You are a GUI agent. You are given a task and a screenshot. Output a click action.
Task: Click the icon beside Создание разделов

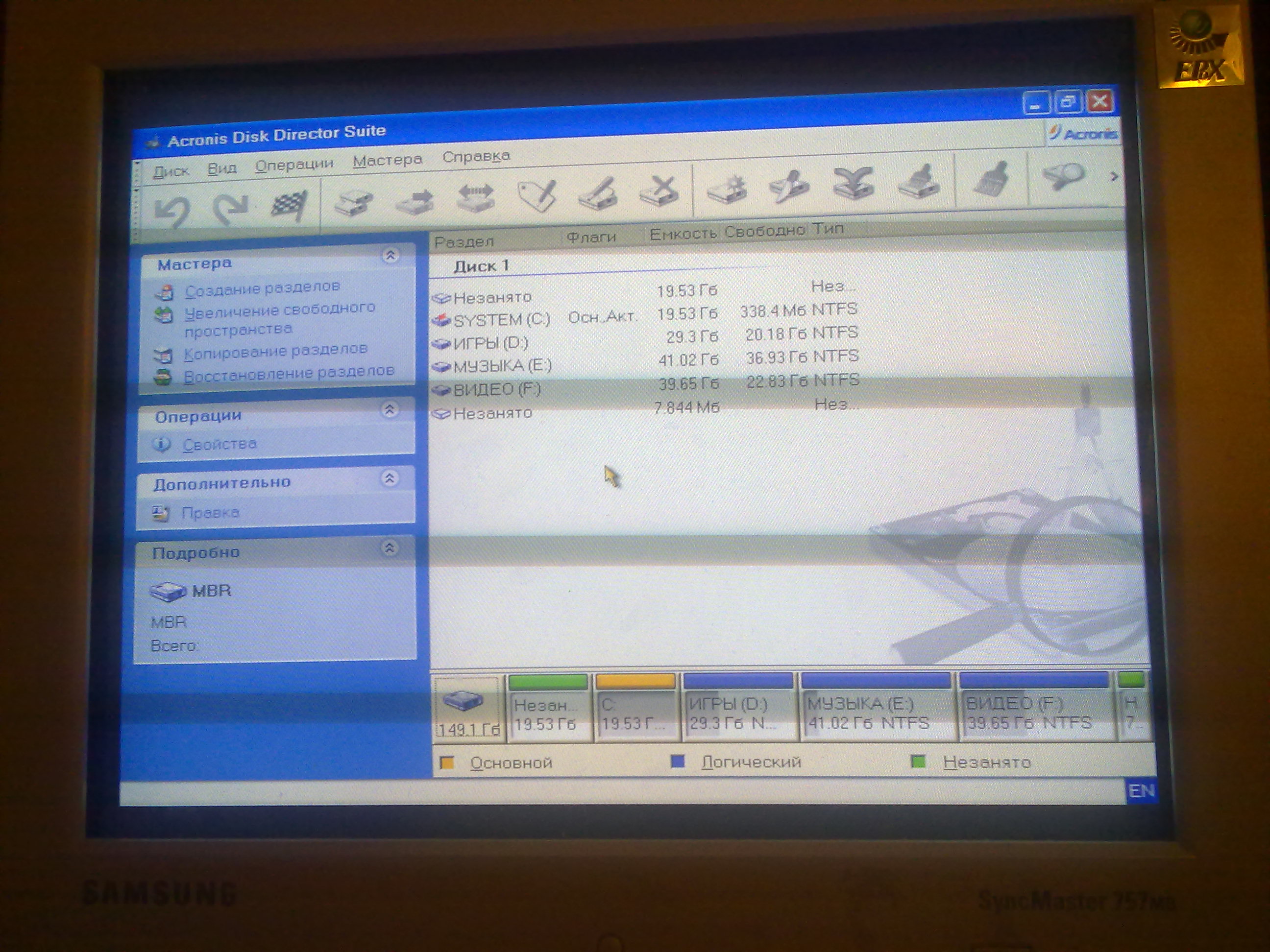pyautogui.click(x=164, y=293)
